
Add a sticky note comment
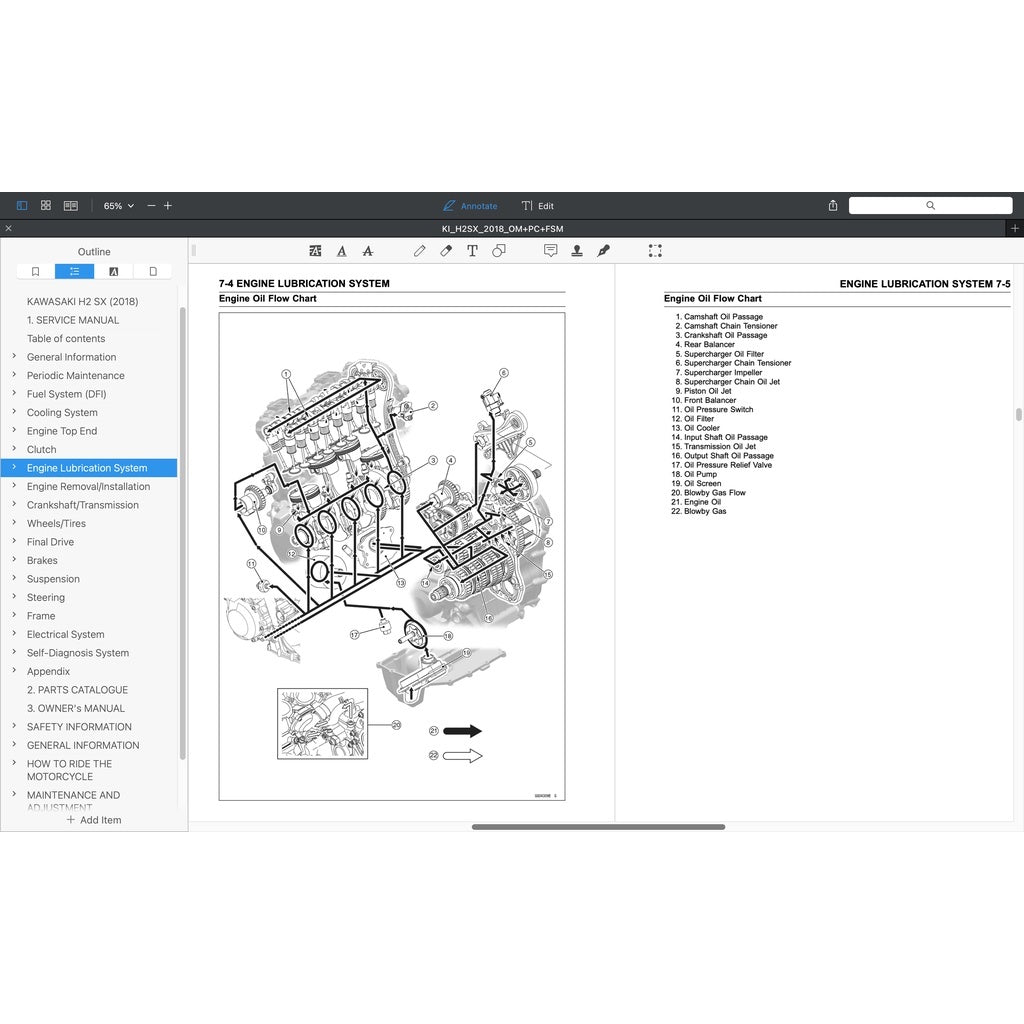coord(550,251)
